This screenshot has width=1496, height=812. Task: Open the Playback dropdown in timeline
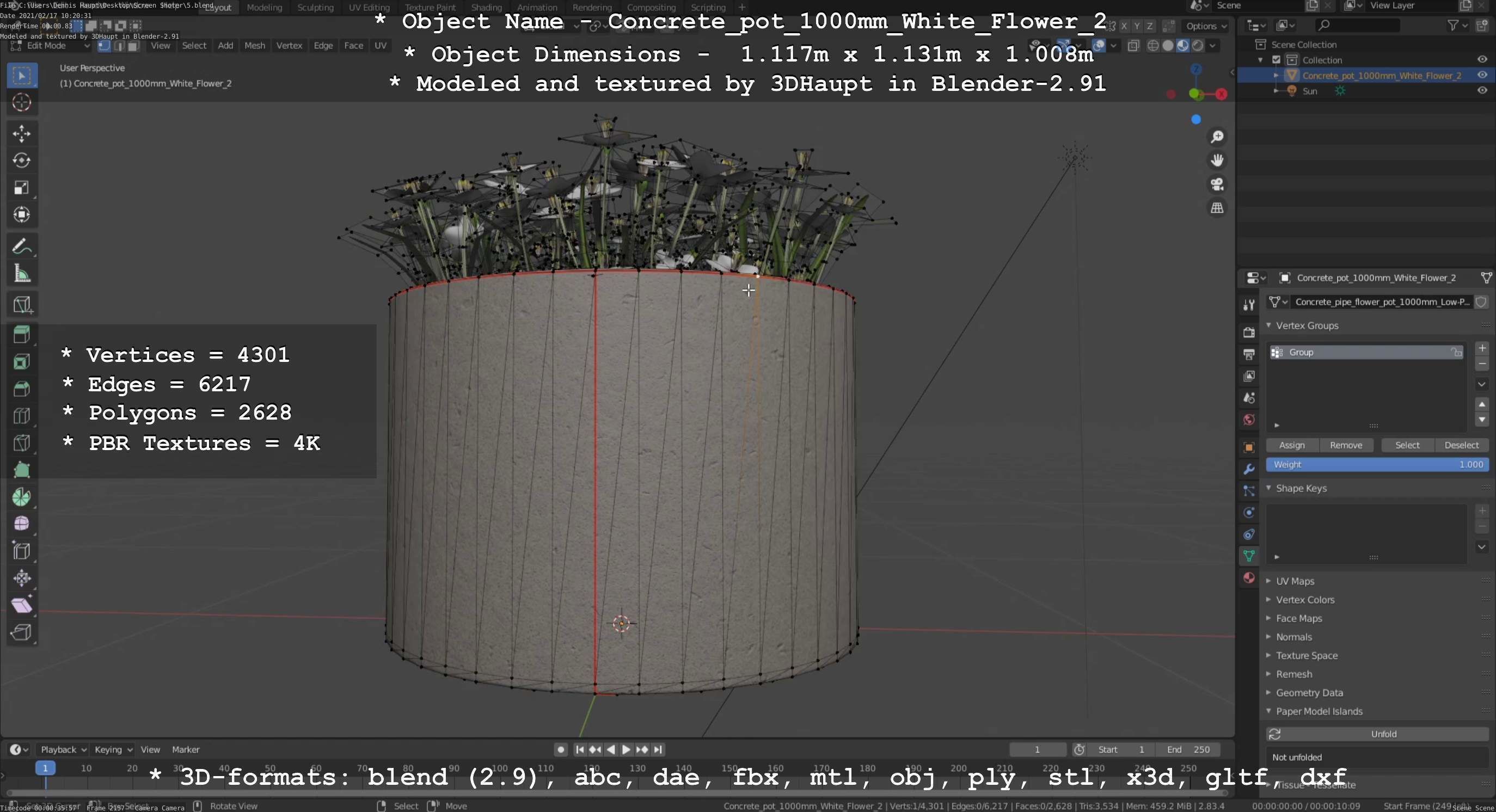[x=63, y=750]
